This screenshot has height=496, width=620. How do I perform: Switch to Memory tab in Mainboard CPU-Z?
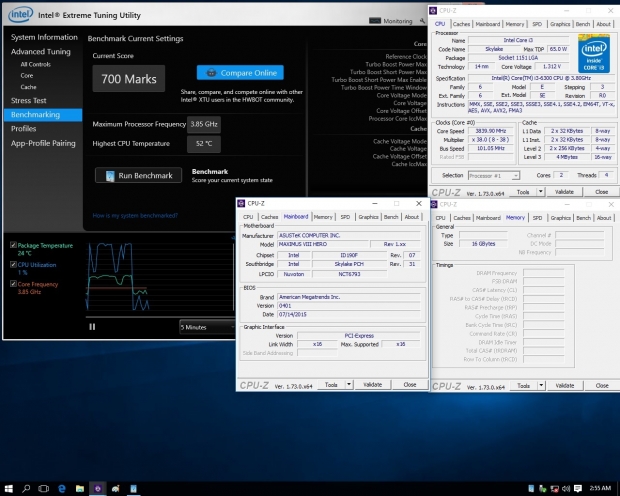pyautogui.click(x=323, y=217)
